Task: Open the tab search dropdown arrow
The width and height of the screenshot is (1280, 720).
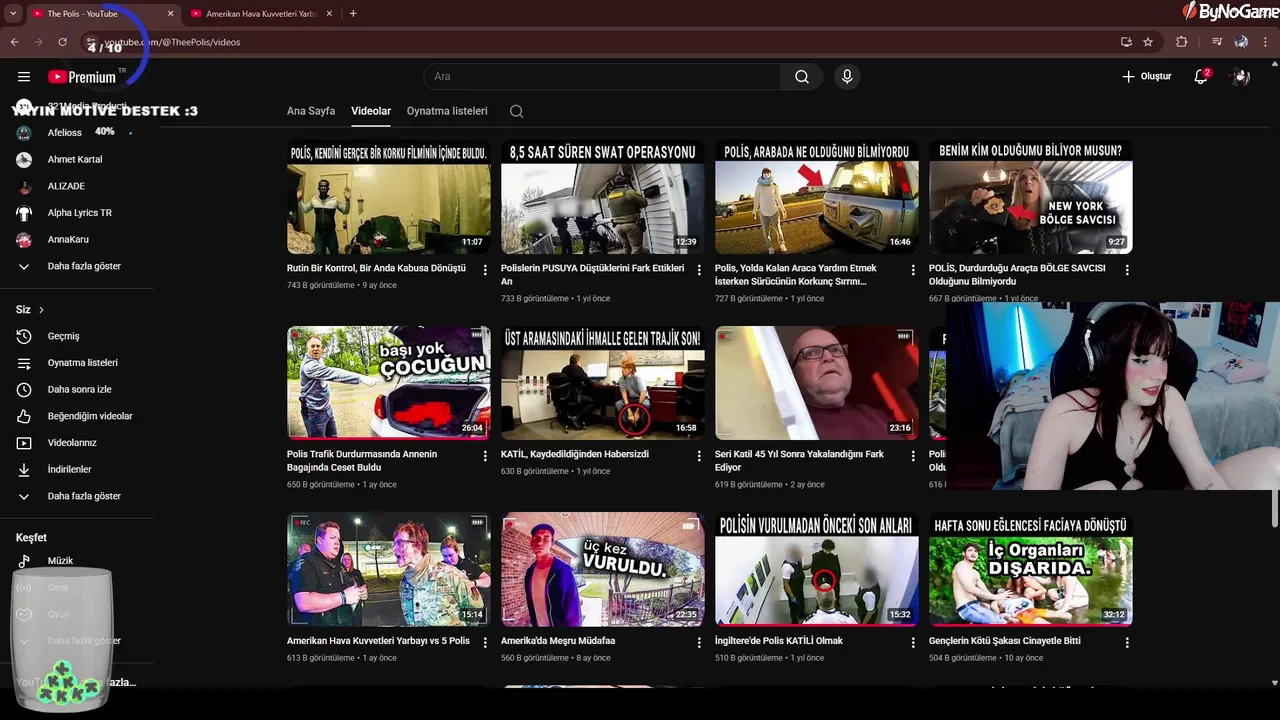Action: pyautogui.click(x=13, y=13)
